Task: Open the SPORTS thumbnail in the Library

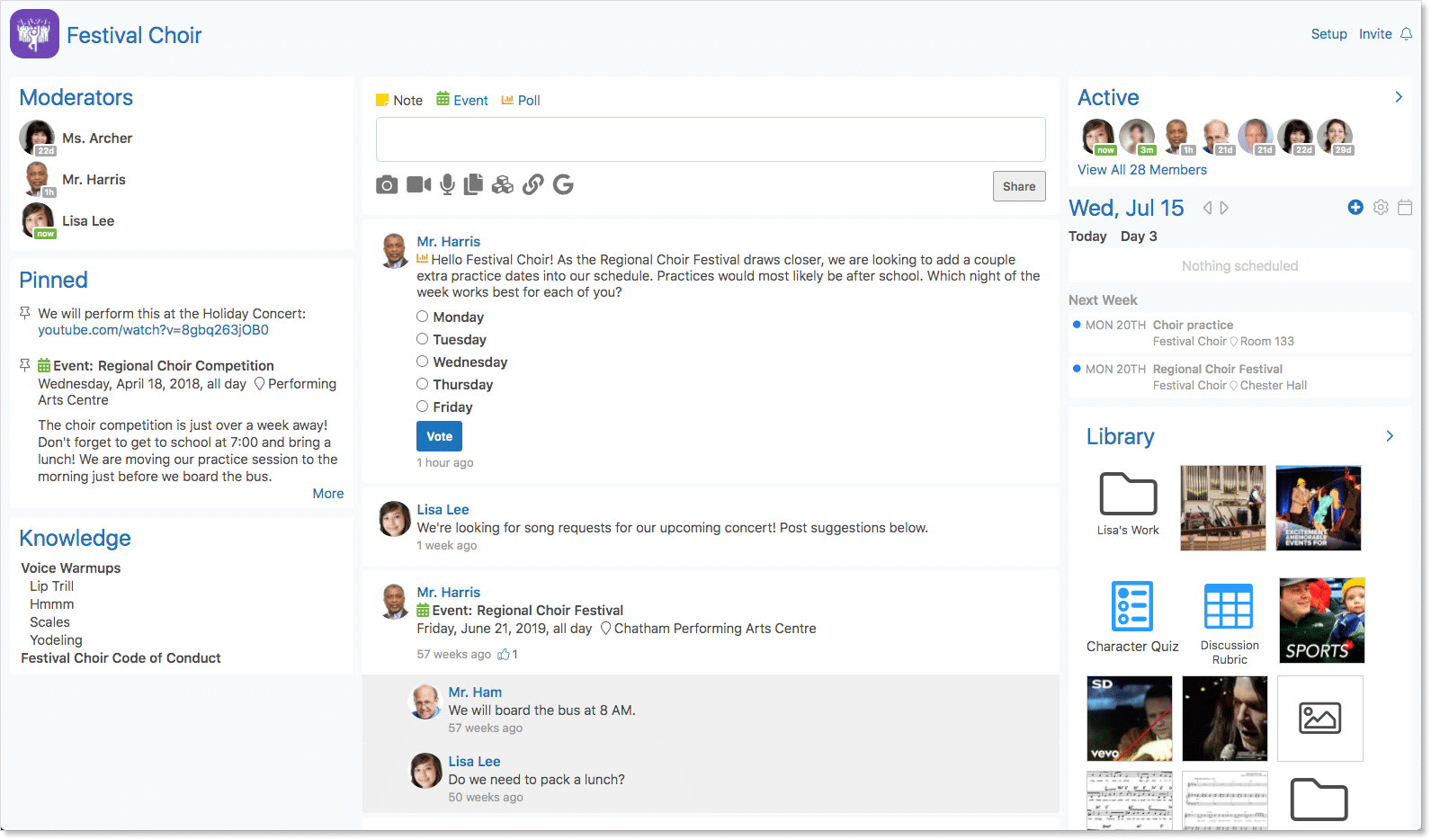Action: (1321, 621)
